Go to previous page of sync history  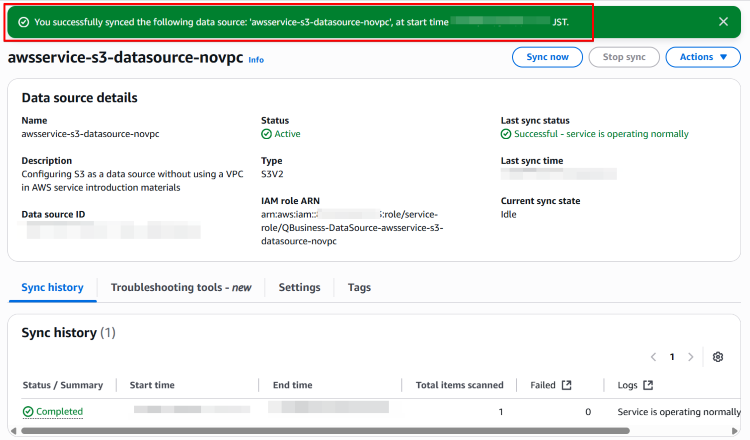tap(653, 357)
